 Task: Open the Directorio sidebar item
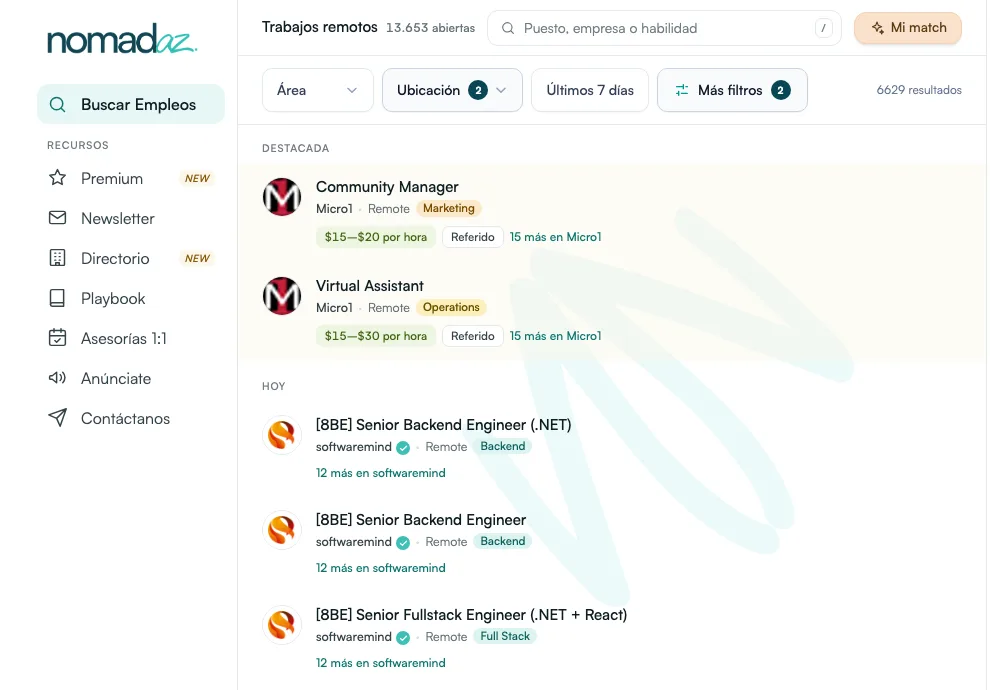point(131,258)
